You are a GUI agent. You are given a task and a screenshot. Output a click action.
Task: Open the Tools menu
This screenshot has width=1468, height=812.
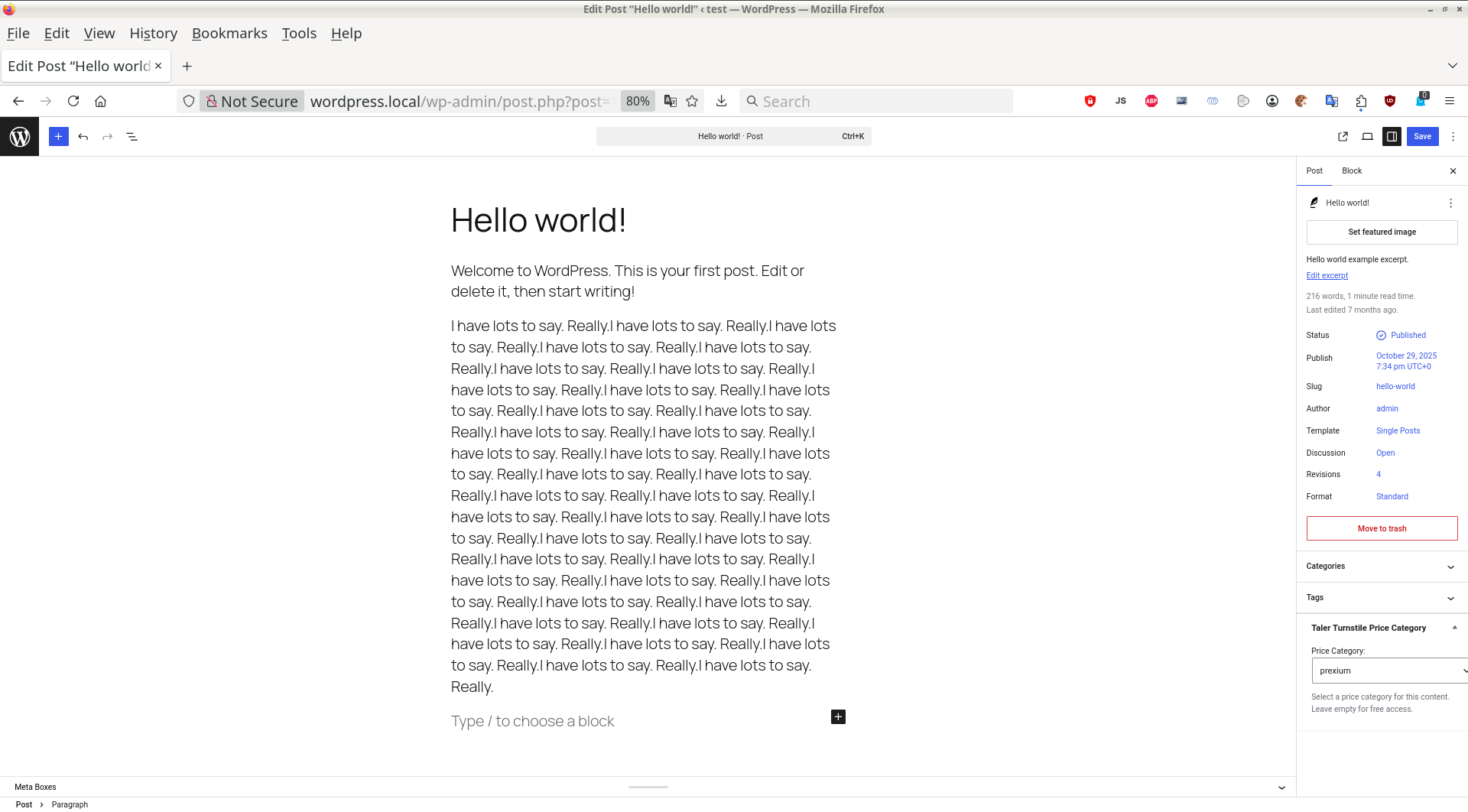coord(299,34)
